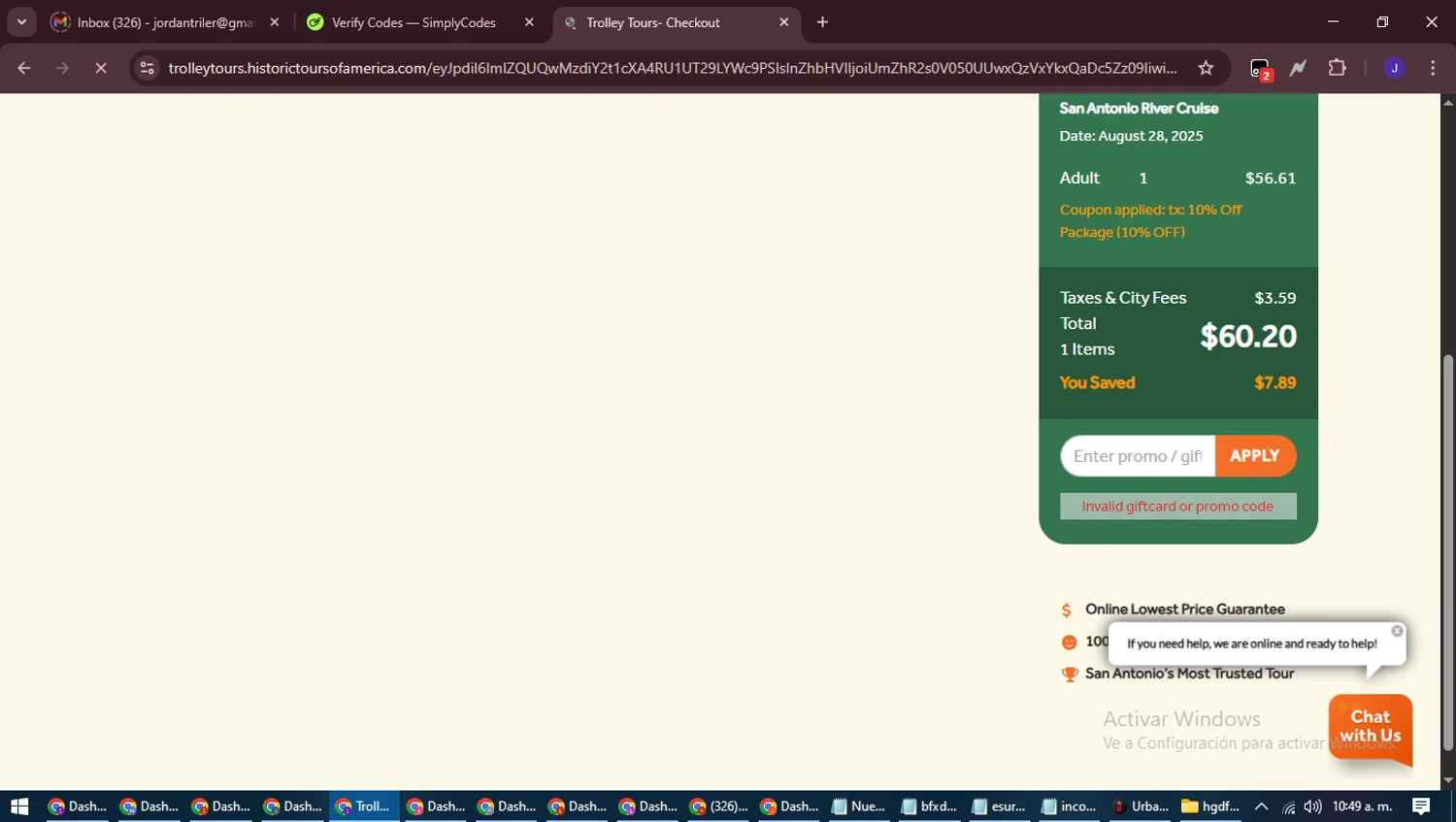Click the San Antonio River Cruise title
The height and width of the screenshot is (822, 1456).
point(1139,108)
